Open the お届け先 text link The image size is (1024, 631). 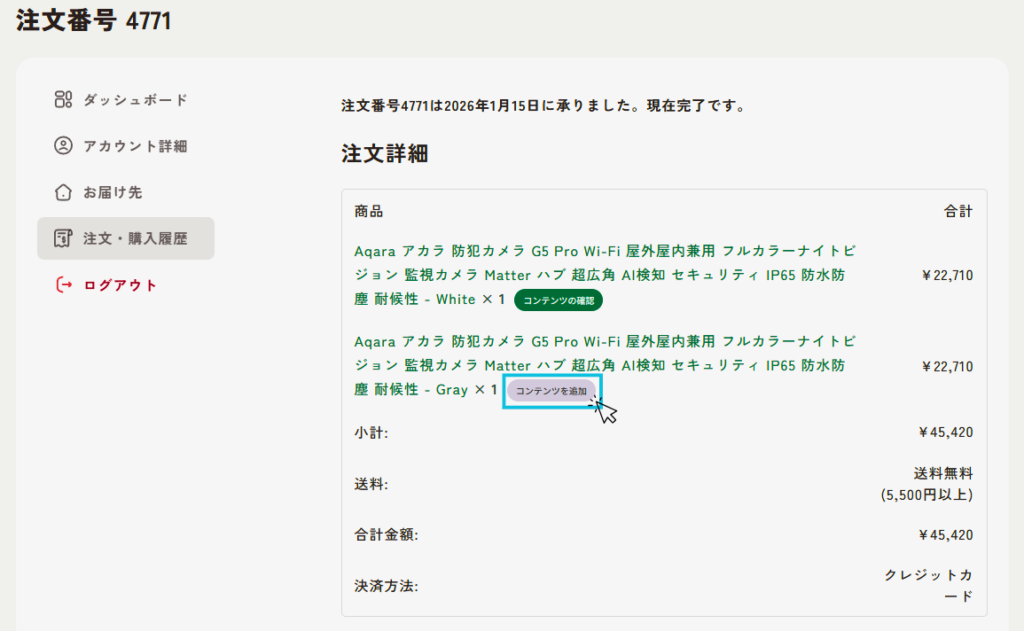(x=112, y=192)
